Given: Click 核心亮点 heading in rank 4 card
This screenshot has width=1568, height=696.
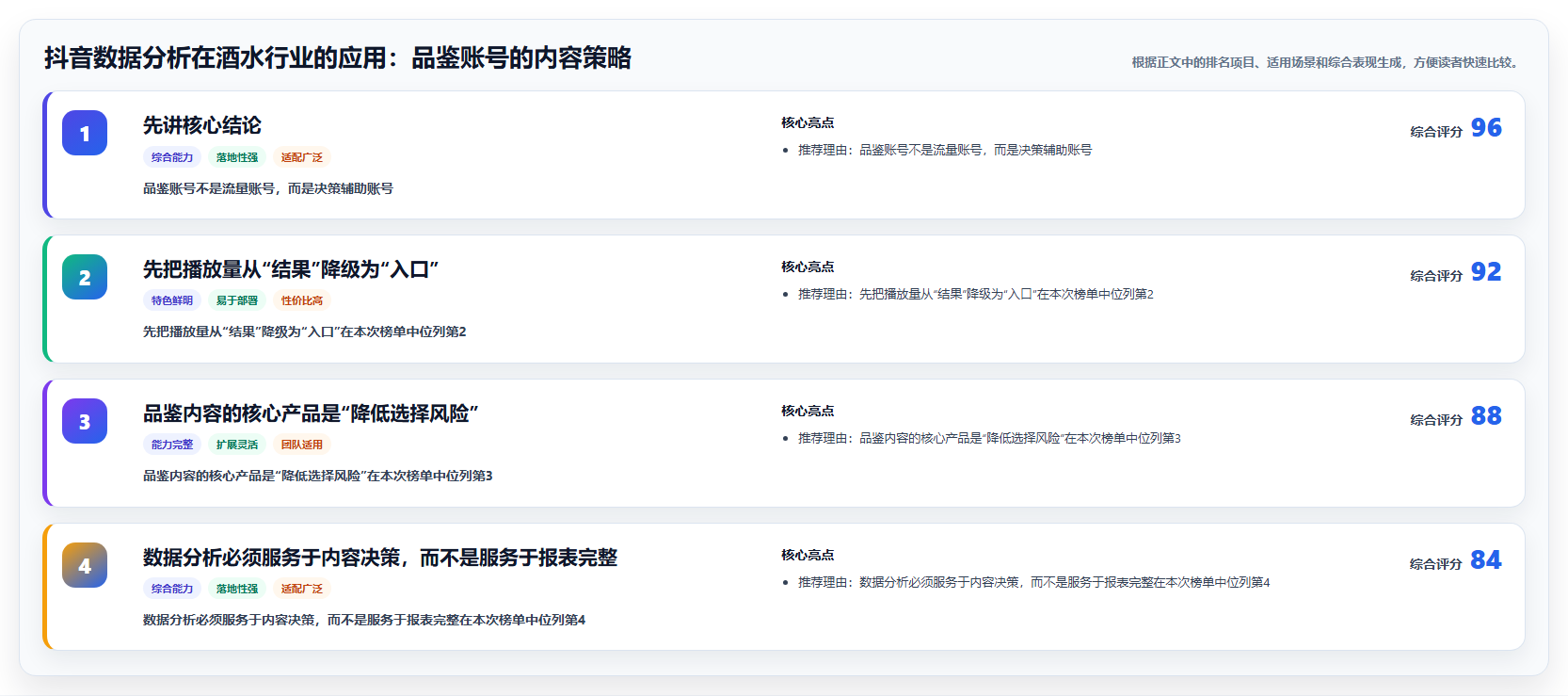Looking at the screenshot, I should pos(808,555).
